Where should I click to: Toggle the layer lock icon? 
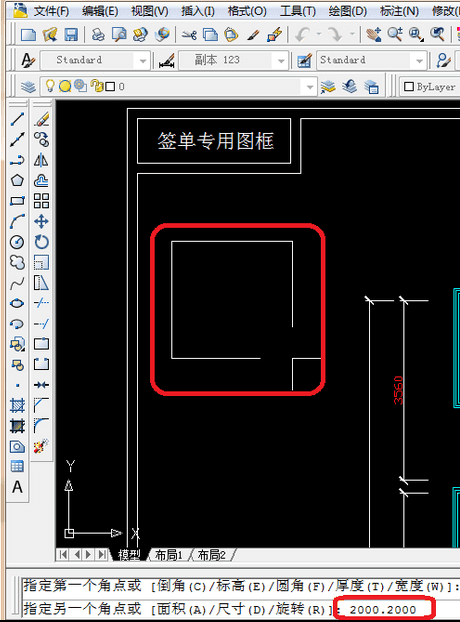click(96, 86)
